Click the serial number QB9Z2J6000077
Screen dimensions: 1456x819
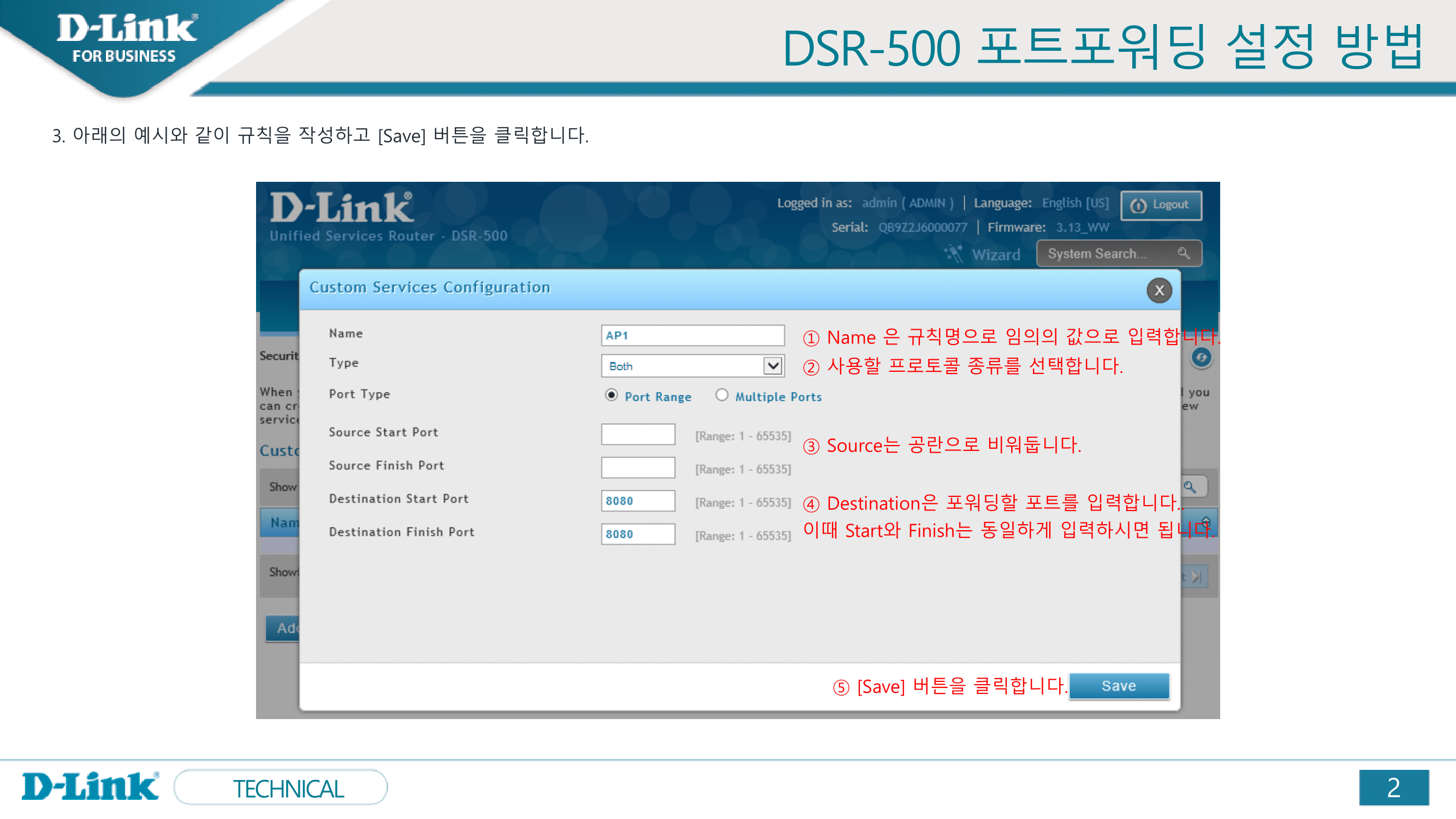(923, 228)
